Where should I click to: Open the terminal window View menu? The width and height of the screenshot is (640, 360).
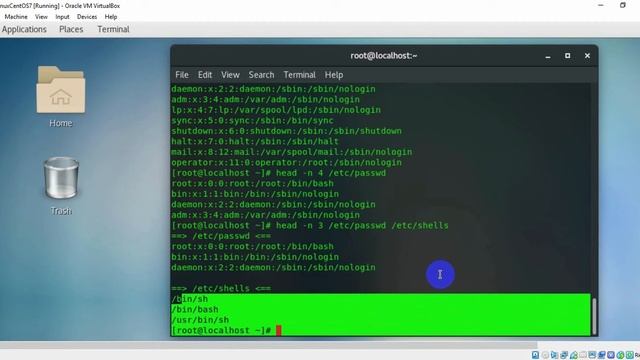(230, 75)
